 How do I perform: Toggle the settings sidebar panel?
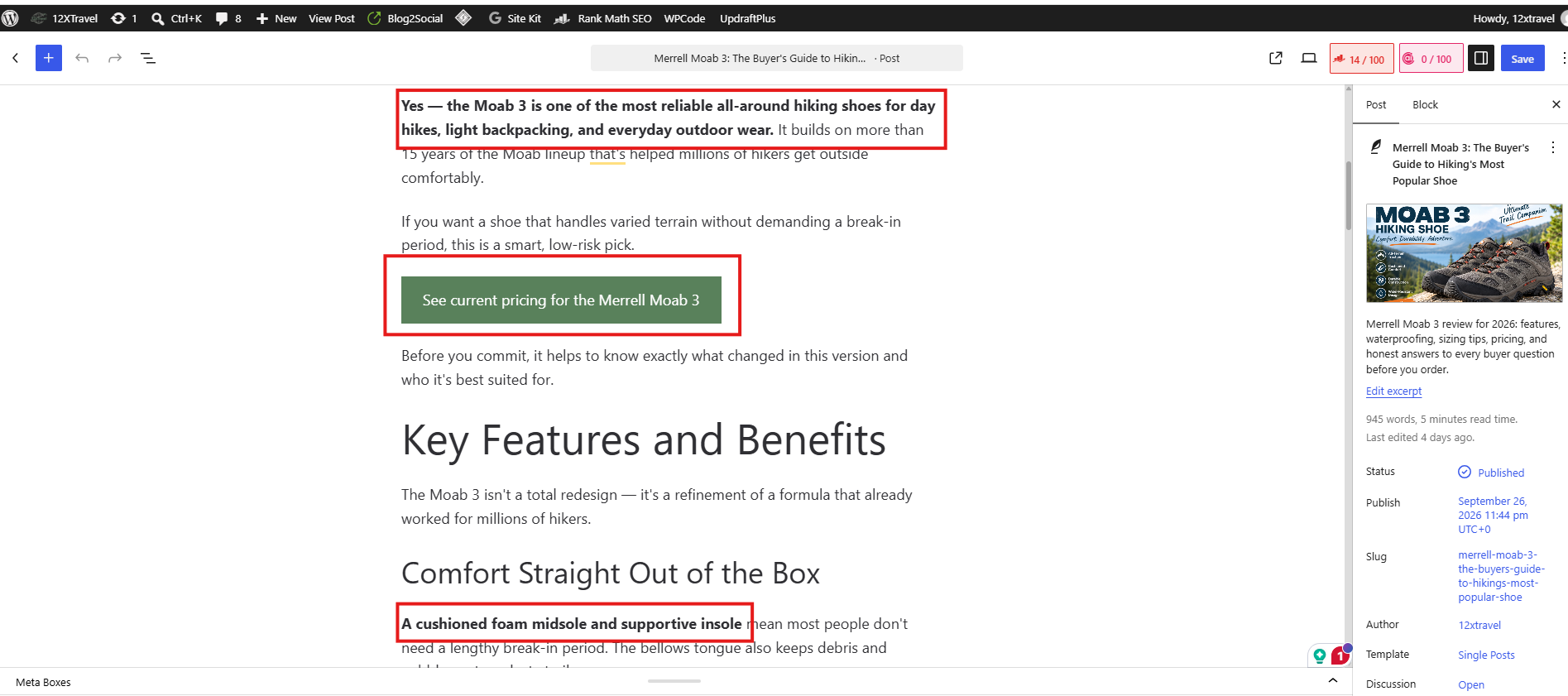[1481, 58]
